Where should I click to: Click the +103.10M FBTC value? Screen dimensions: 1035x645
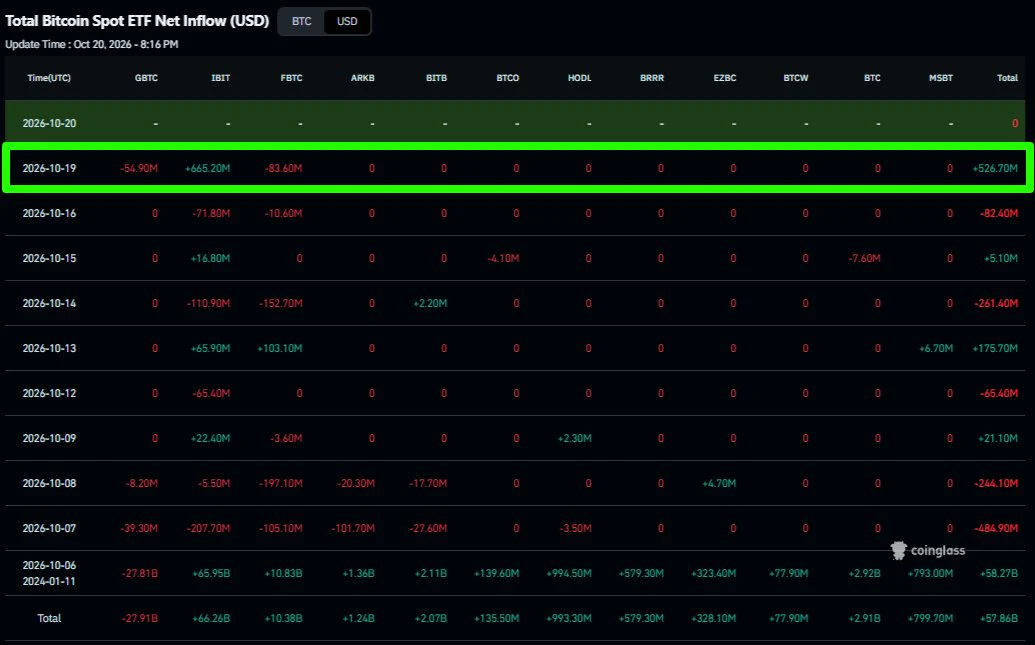click(280, 348)
